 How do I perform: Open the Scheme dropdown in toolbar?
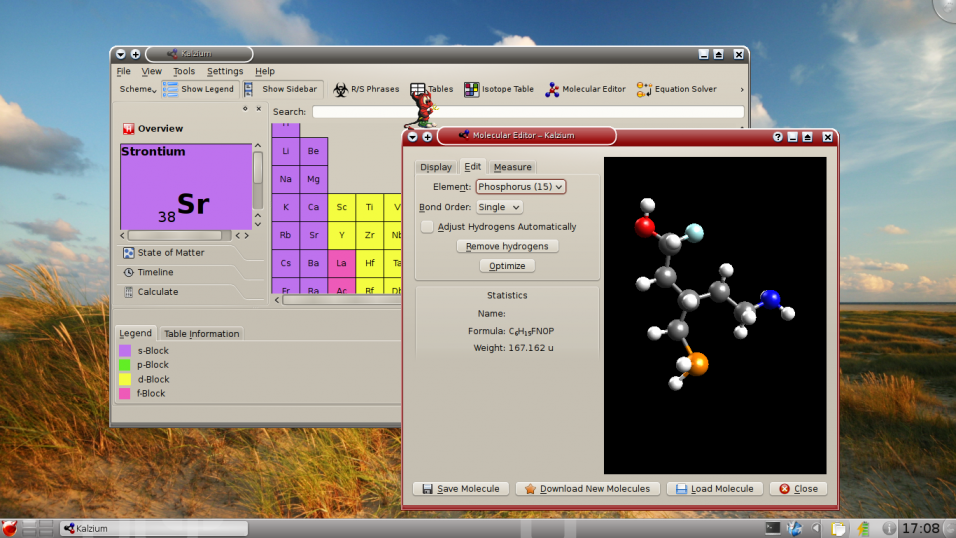pyautogui.click(x=138, y=89)
